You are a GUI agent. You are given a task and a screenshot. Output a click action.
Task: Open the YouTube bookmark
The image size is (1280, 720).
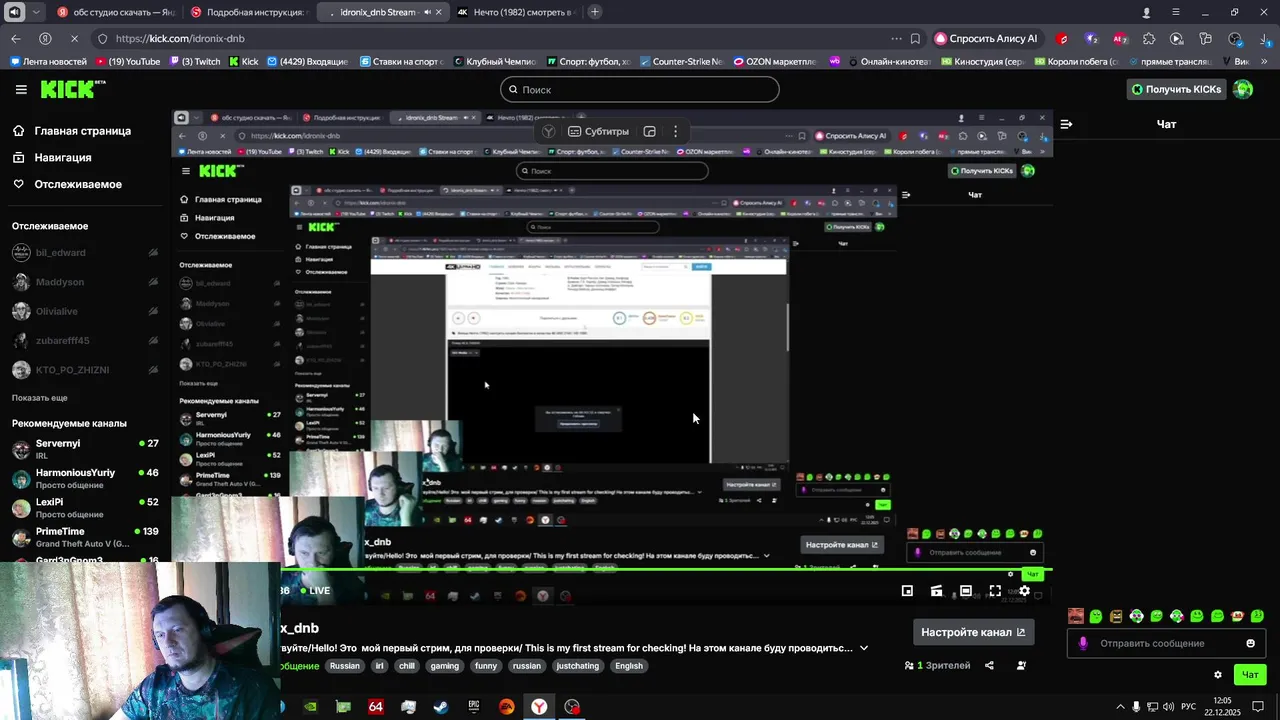[x=127, y=61]
